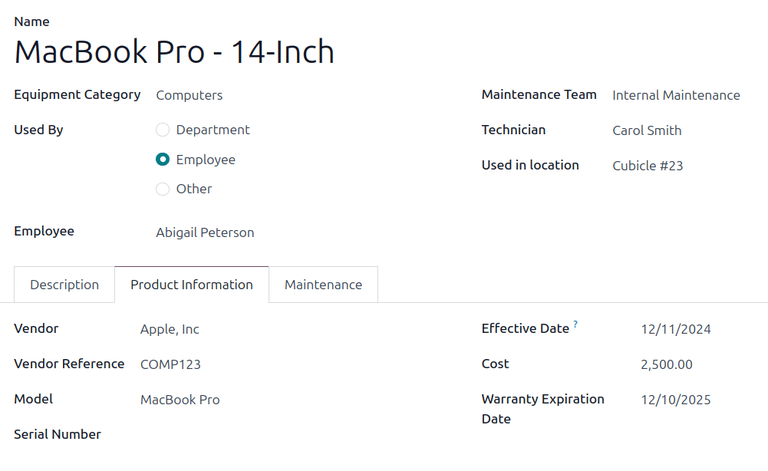Select the Department radio button
Image resolution: width=768 pixels, height=471 pixels.
coord(163,130)
